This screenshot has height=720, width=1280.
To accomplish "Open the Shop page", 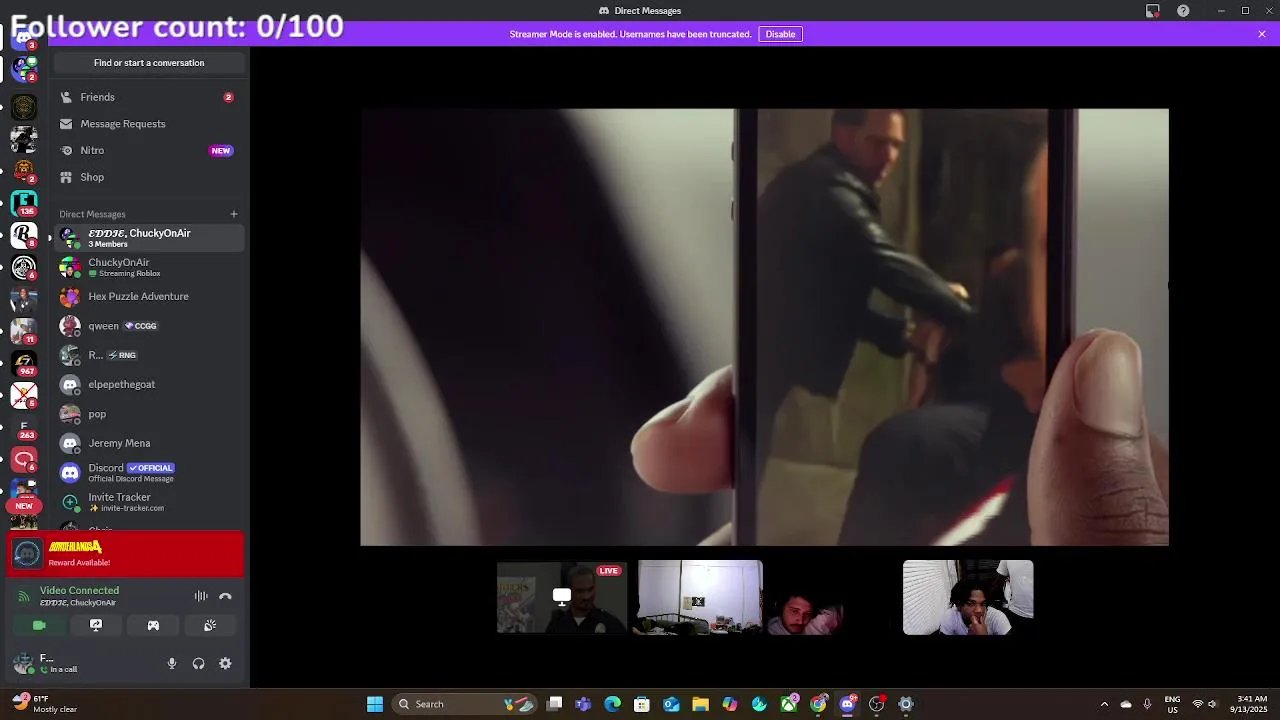I will point(149,177).
